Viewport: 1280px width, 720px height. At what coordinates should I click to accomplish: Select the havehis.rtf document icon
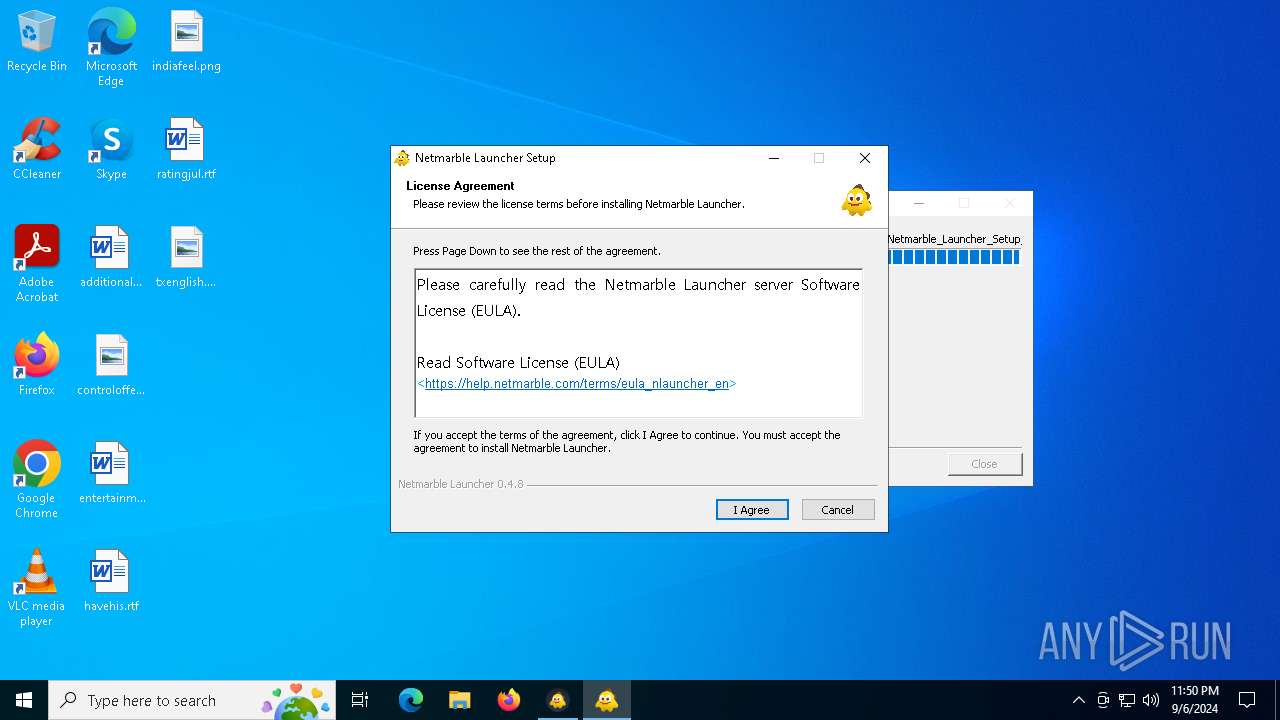(x=111, y=582)
